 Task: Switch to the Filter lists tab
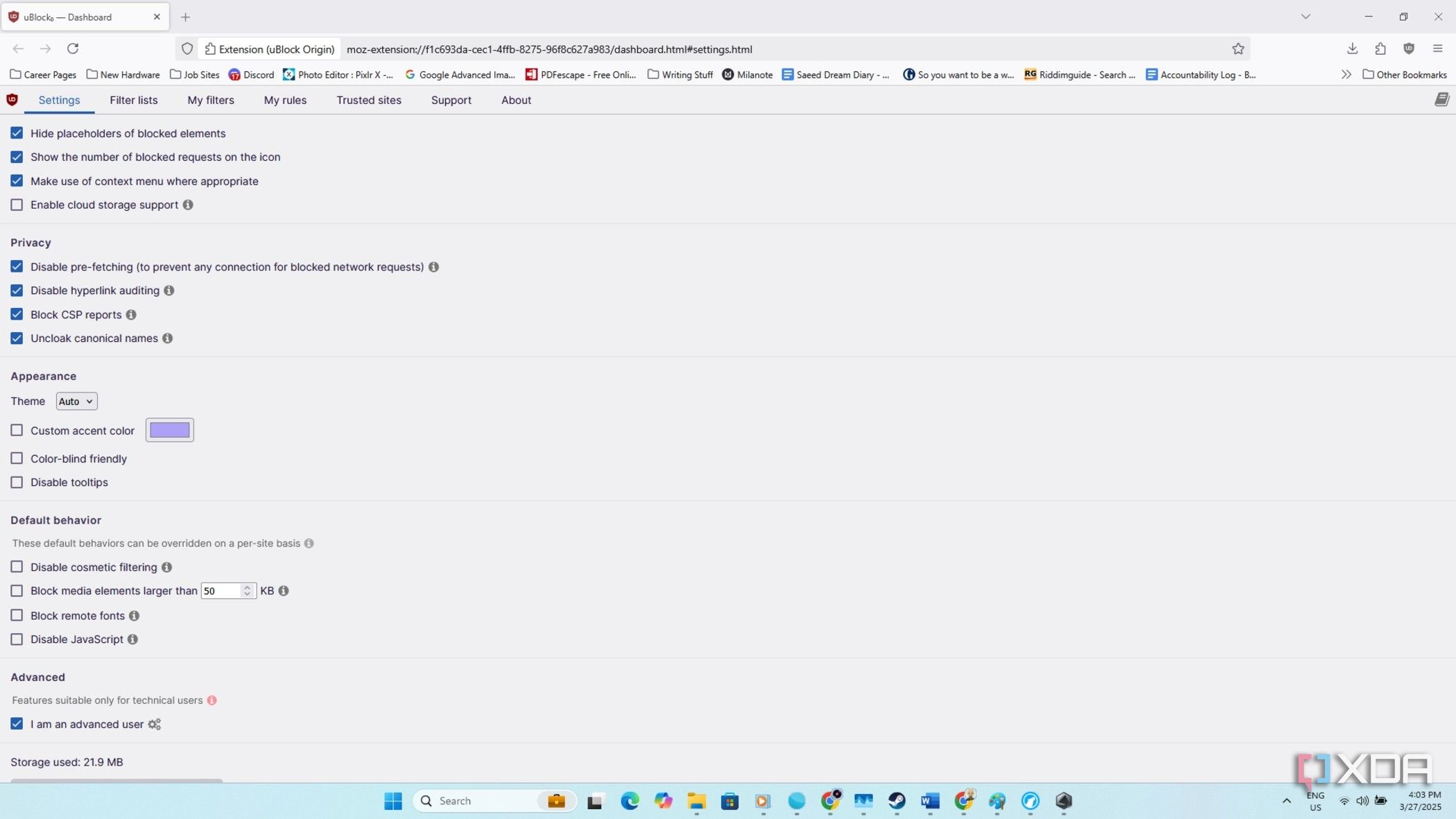(134, 100)
